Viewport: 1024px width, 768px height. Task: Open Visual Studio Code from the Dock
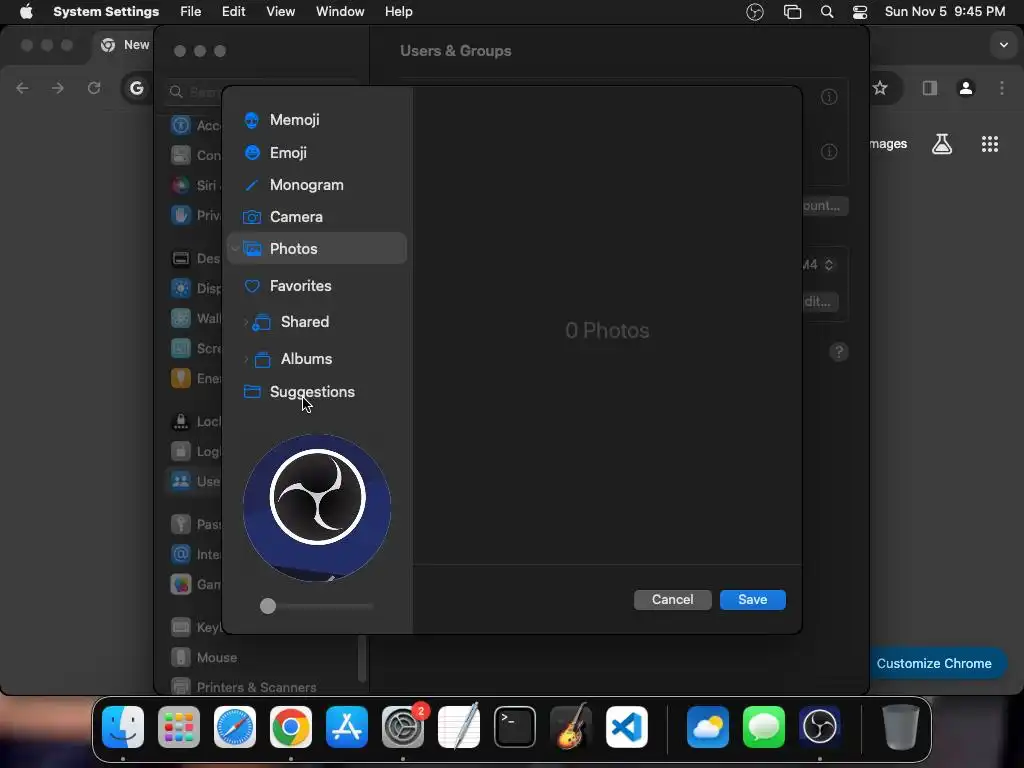click(x=627, y=727)
